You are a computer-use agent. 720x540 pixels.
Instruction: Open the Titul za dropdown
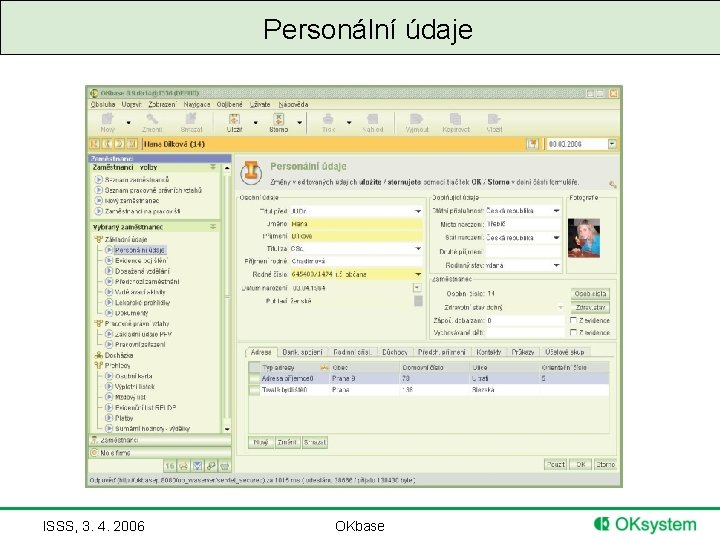pos(418,248)
